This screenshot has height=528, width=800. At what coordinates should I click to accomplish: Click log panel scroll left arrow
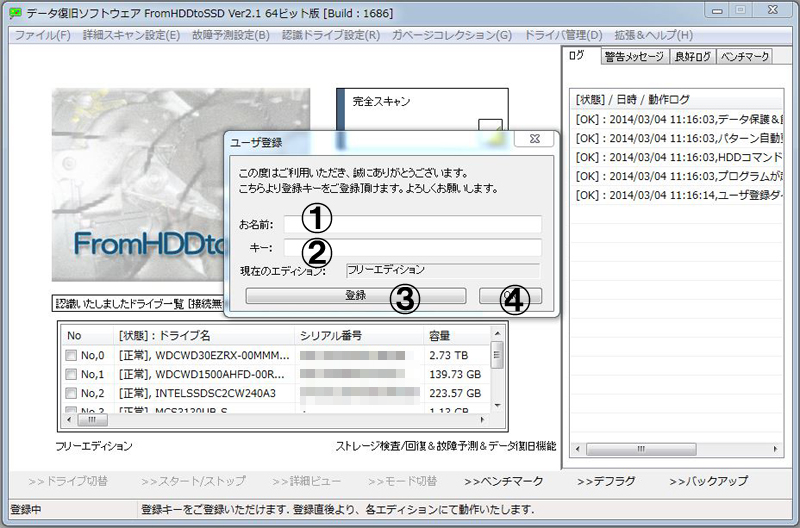point(578,449)
